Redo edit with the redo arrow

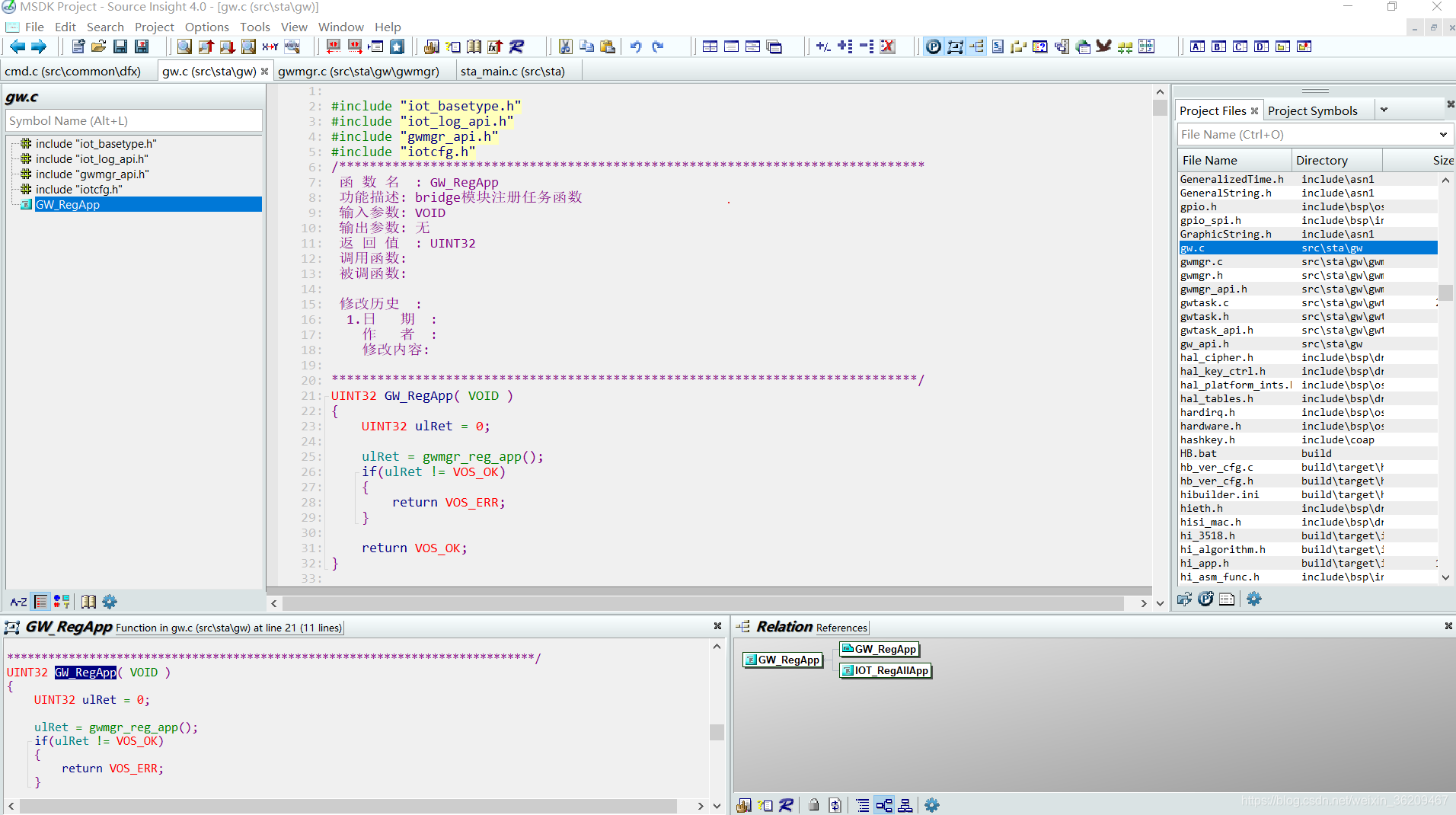pos(657,46)
